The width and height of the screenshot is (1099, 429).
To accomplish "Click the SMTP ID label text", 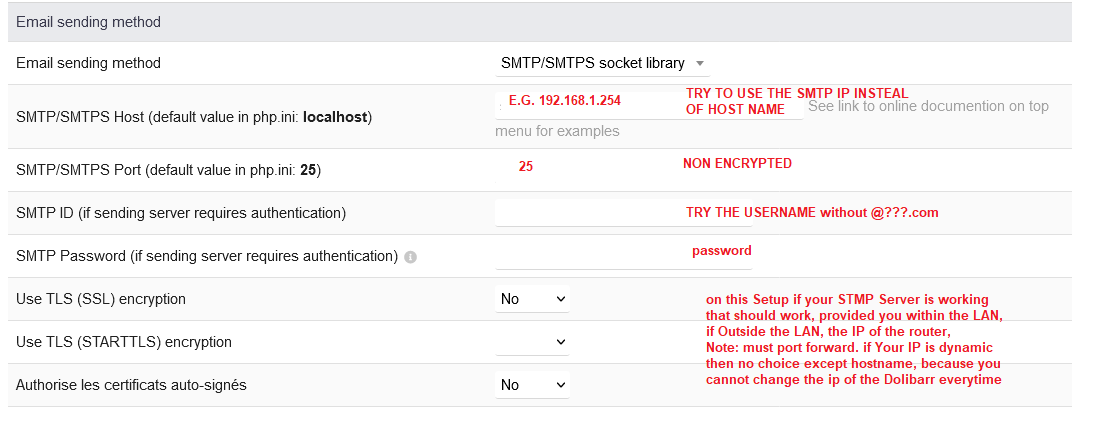I will coord(181,213).
